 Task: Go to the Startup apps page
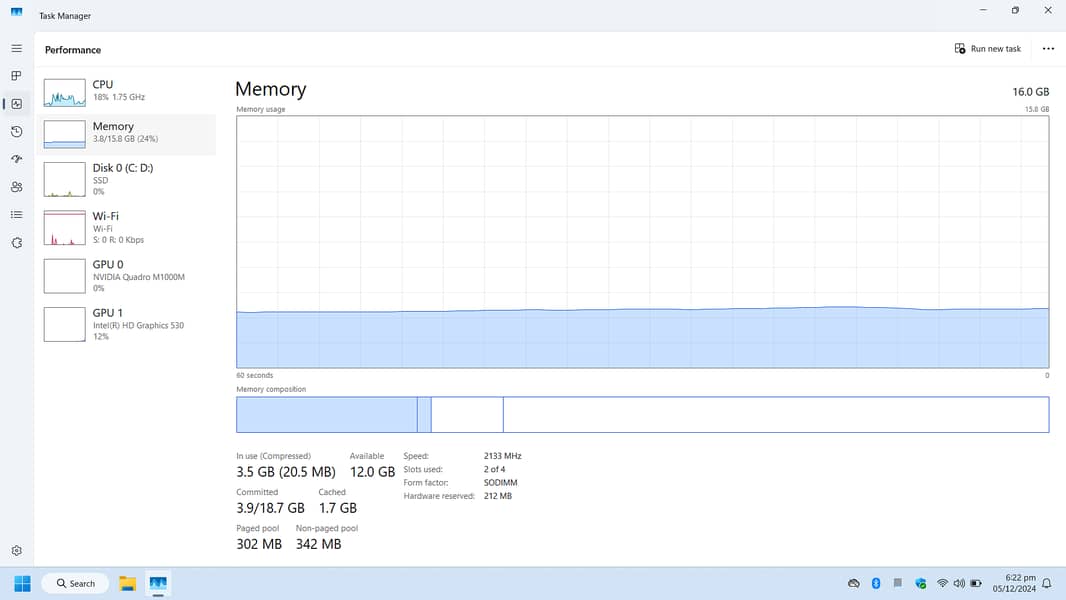pyautogui.click(x=16, y=159)
